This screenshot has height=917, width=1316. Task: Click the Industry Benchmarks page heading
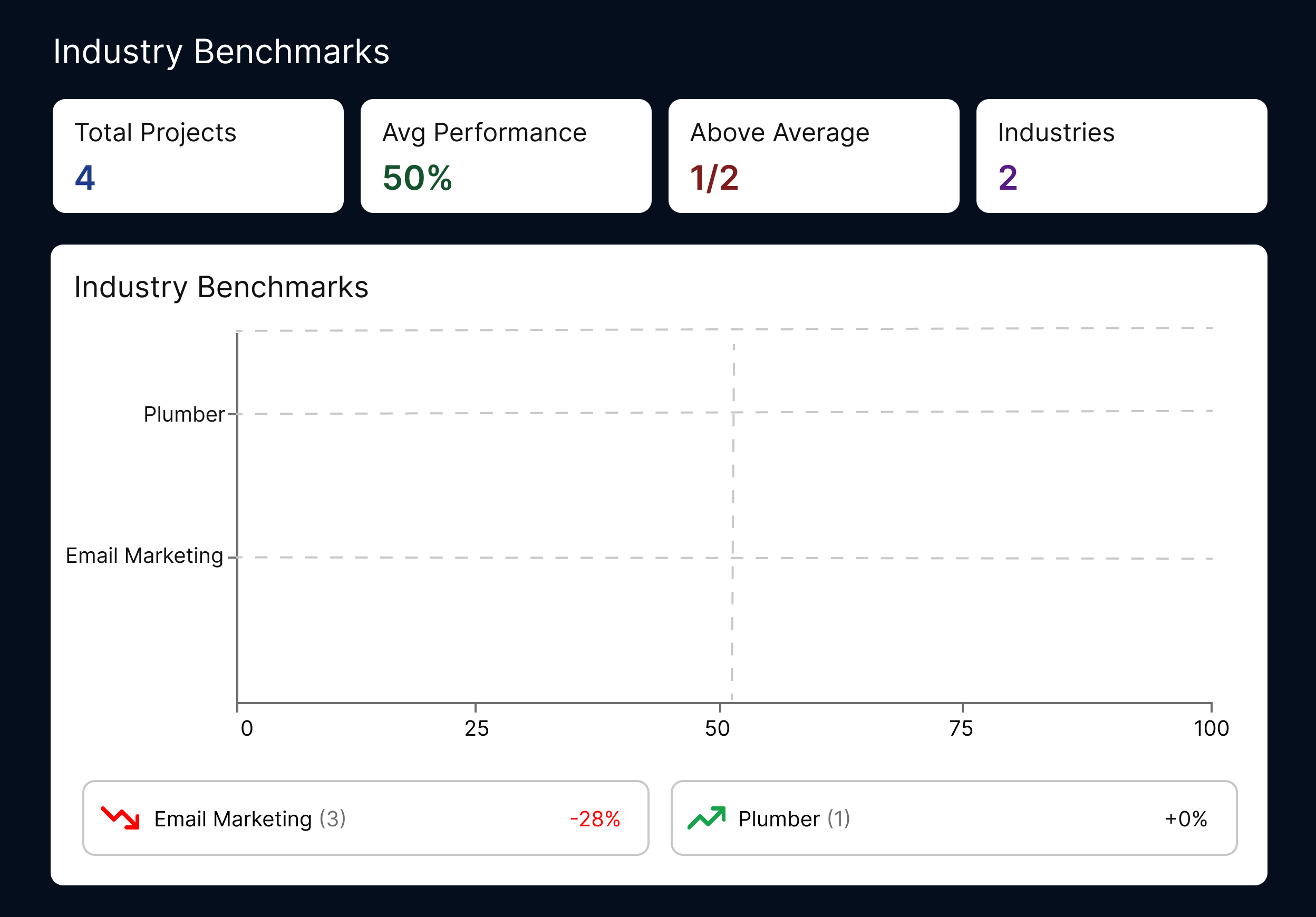221,52
